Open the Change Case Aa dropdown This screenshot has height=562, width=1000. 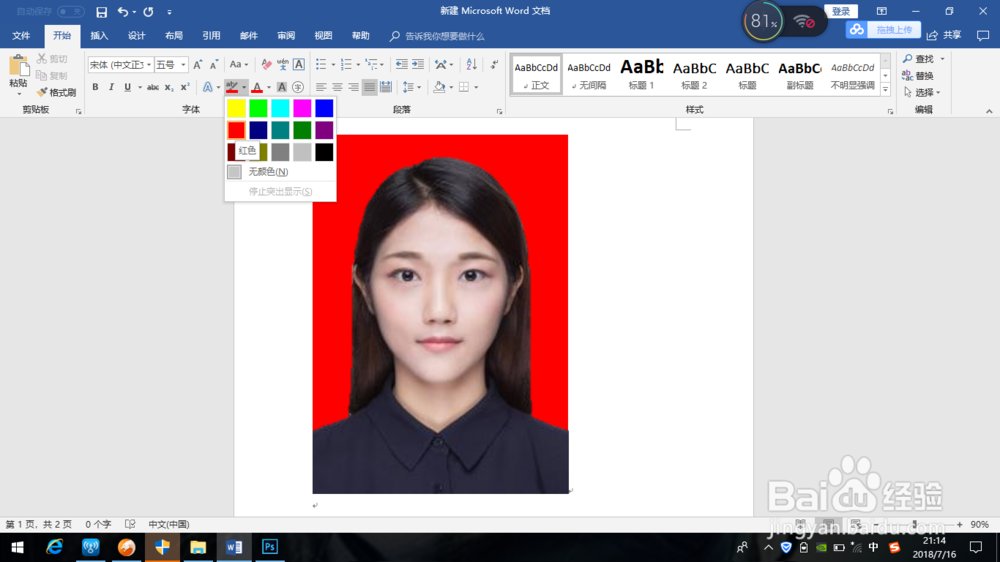[x=239, y=64]
